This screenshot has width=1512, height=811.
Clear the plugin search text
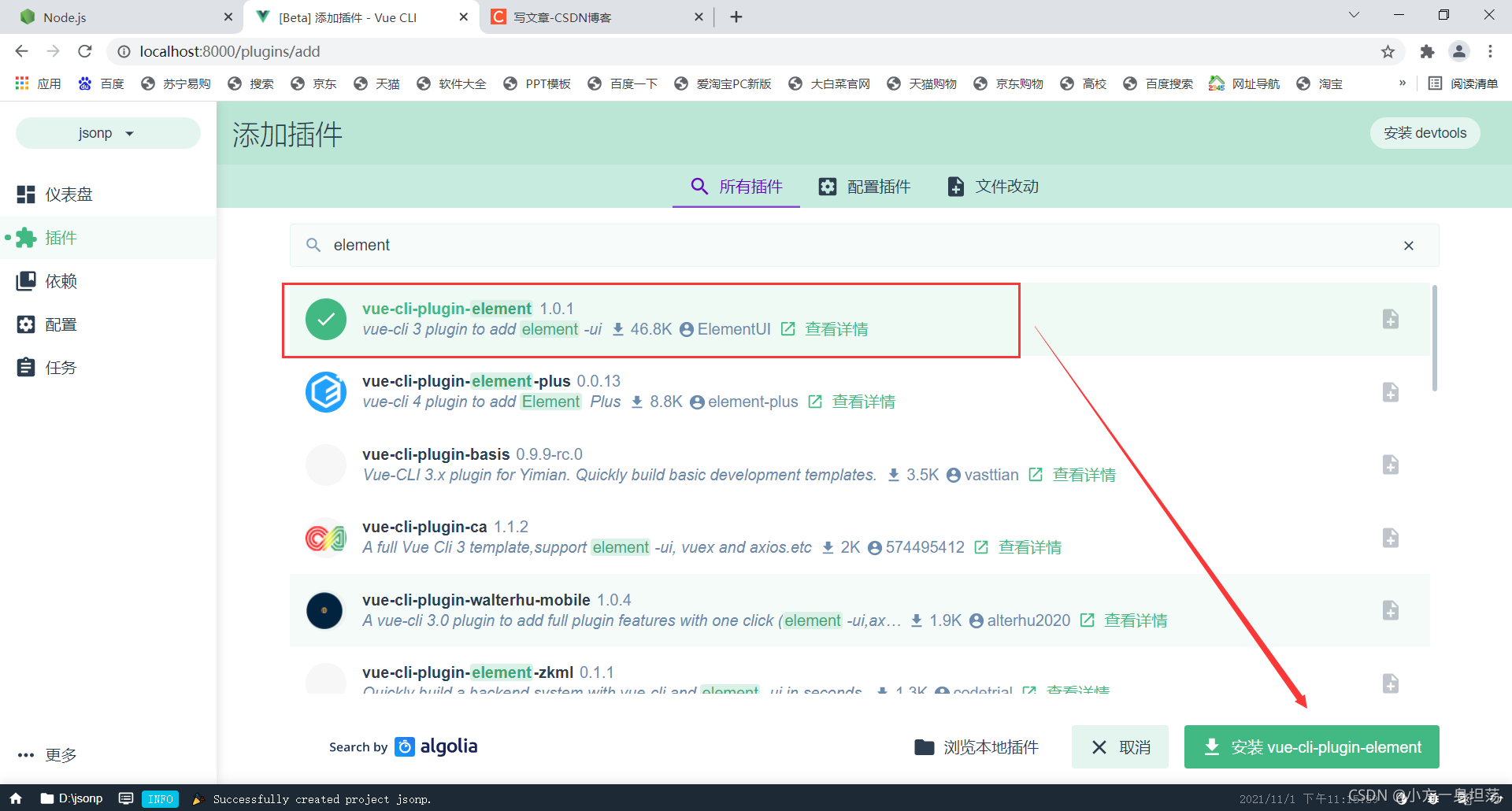tap(1409, 246)
